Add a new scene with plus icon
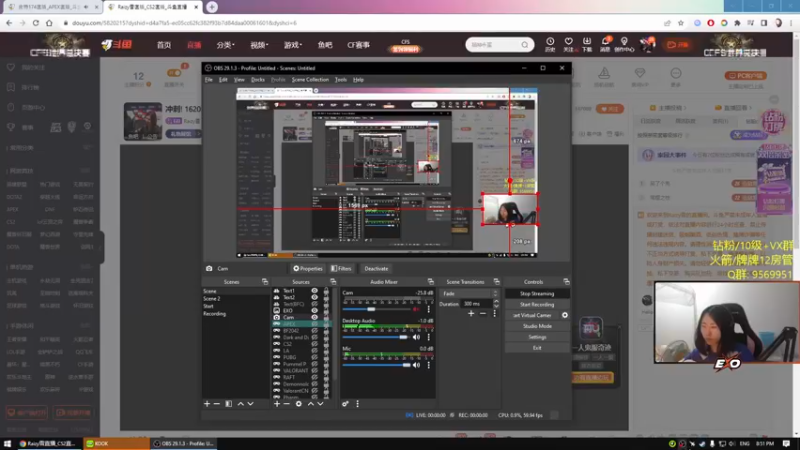Viewport: 800px width, 450px height. (207, 404)
